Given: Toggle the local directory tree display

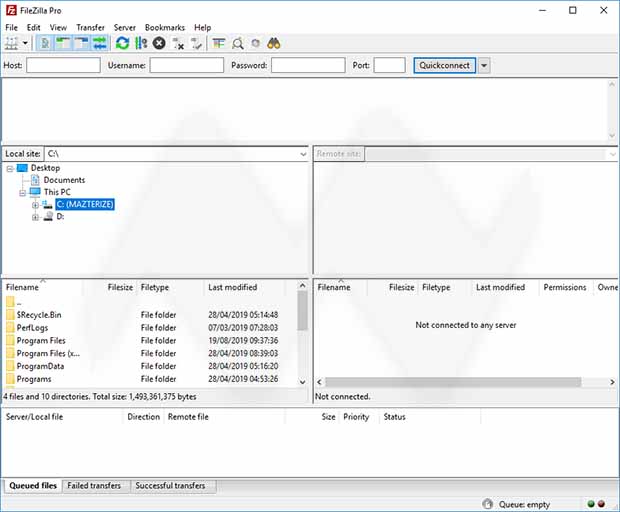Looking at the screenshot, I should pos(63,43).
